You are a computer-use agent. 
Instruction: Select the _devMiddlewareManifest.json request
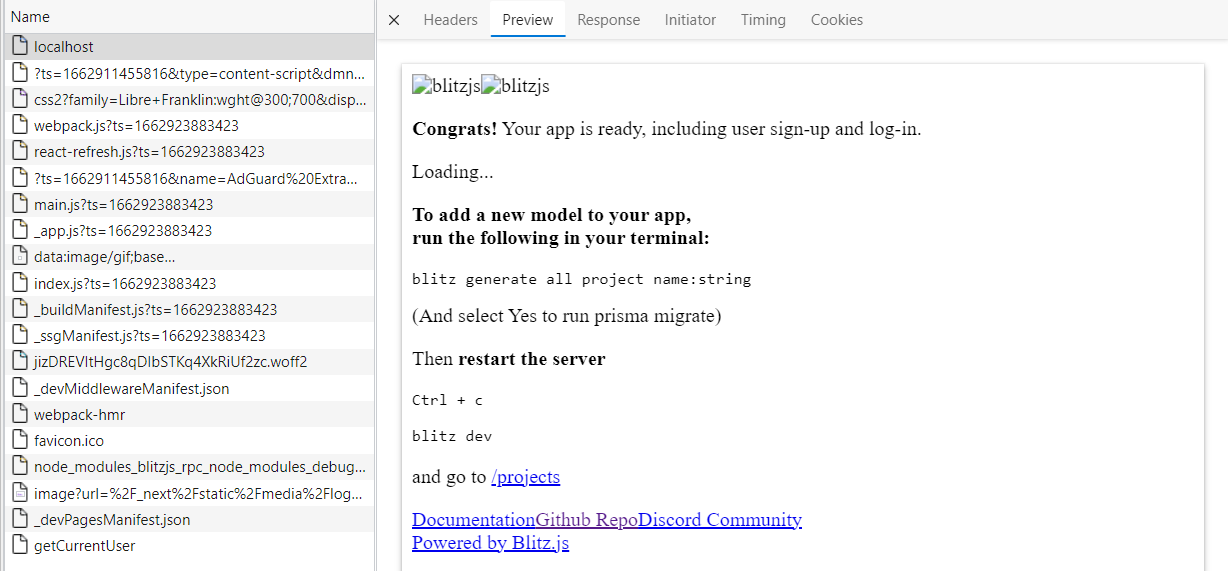pos(190,388)
